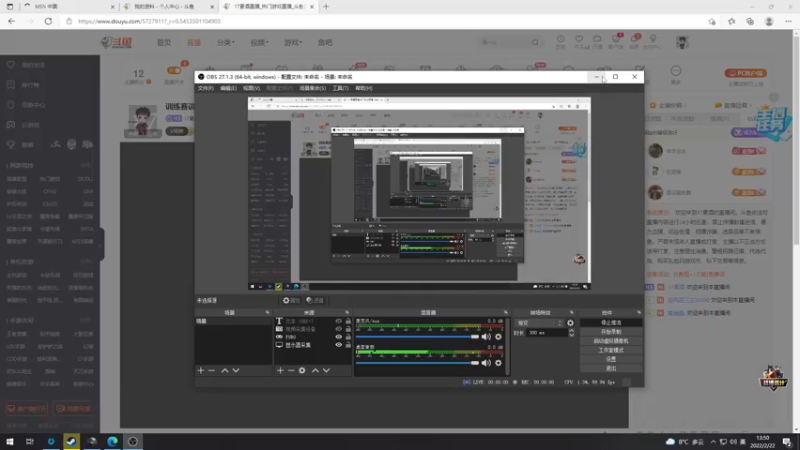Open the 编辑(E) menu in OBS
This screenshot has width=800, height=450.
click(x=228, y=88)
